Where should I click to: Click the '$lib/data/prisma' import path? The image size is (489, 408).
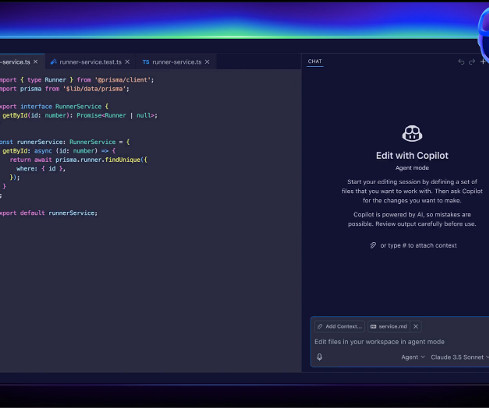point(94,89)
